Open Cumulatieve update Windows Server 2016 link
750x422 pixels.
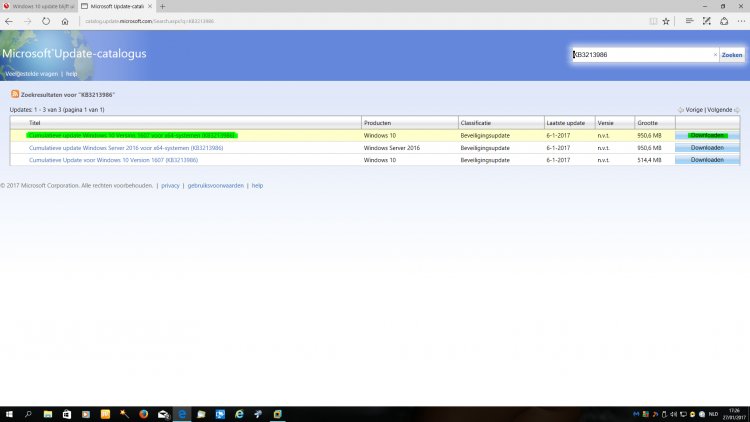pyautogui.click(x=126, y=147)
